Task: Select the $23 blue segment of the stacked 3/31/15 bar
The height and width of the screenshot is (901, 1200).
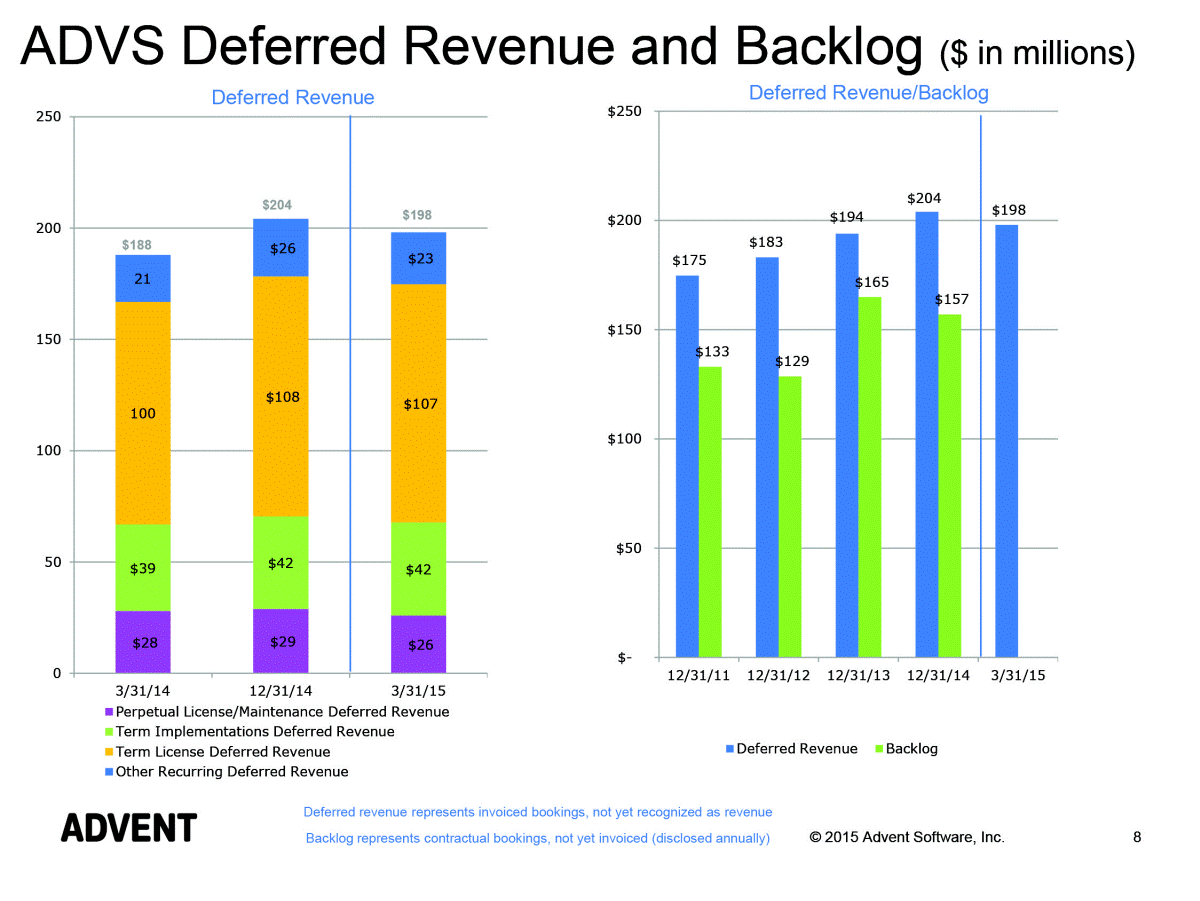Action: point(419,259)
